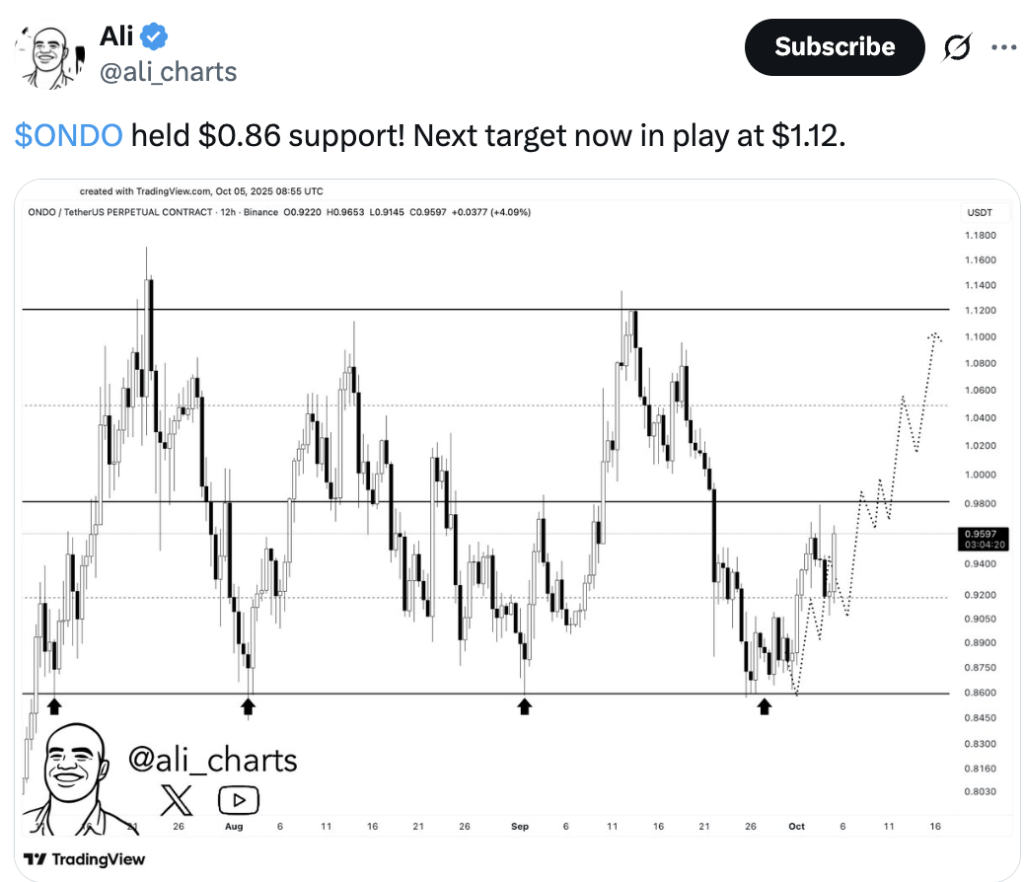Image resolution: width=1024 pixels, height=882 pixels.
Task: Click the dotted projection arrowhead near 1.10
Action: tap(936, 337)
